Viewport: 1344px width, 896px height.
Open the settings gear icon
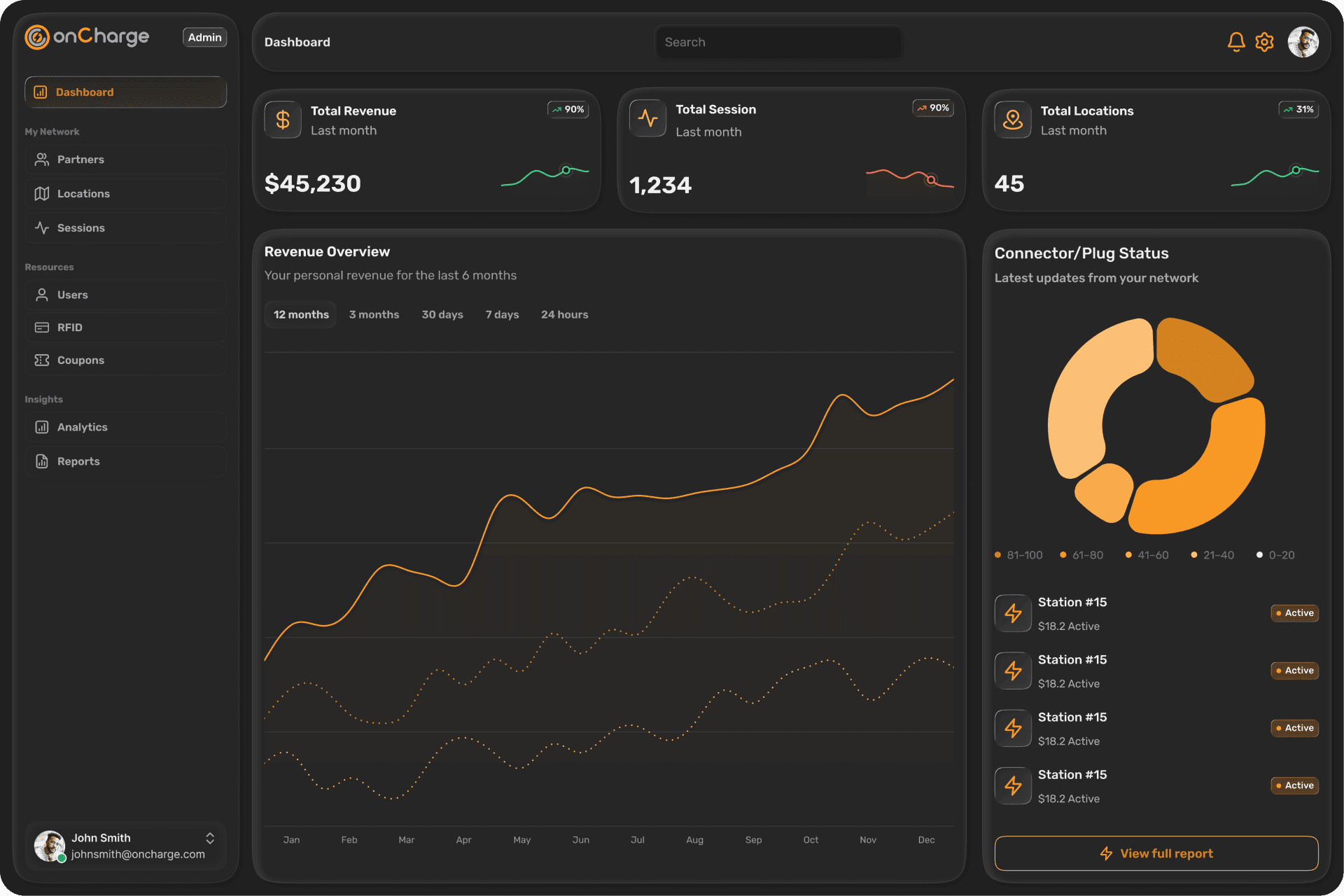pyautogui.click(x=1265, y=41)
